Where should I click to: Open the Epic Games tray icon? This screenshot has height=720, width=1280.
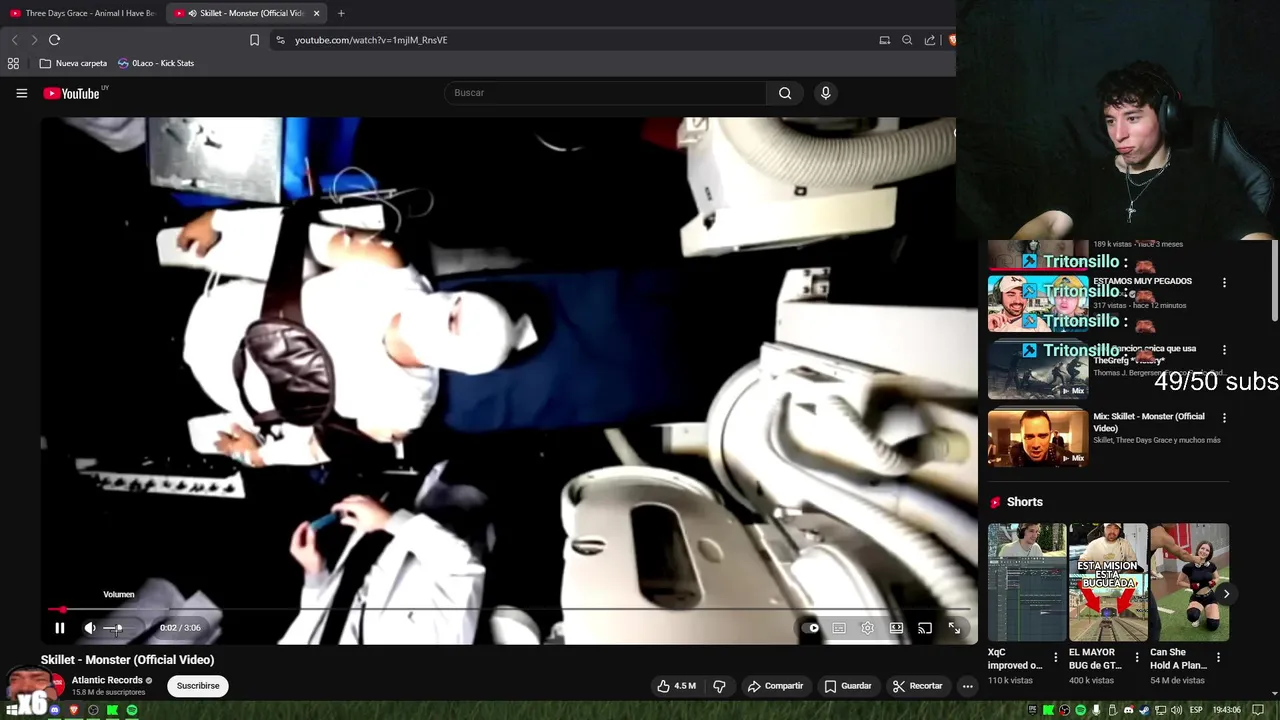(1032, 710)
